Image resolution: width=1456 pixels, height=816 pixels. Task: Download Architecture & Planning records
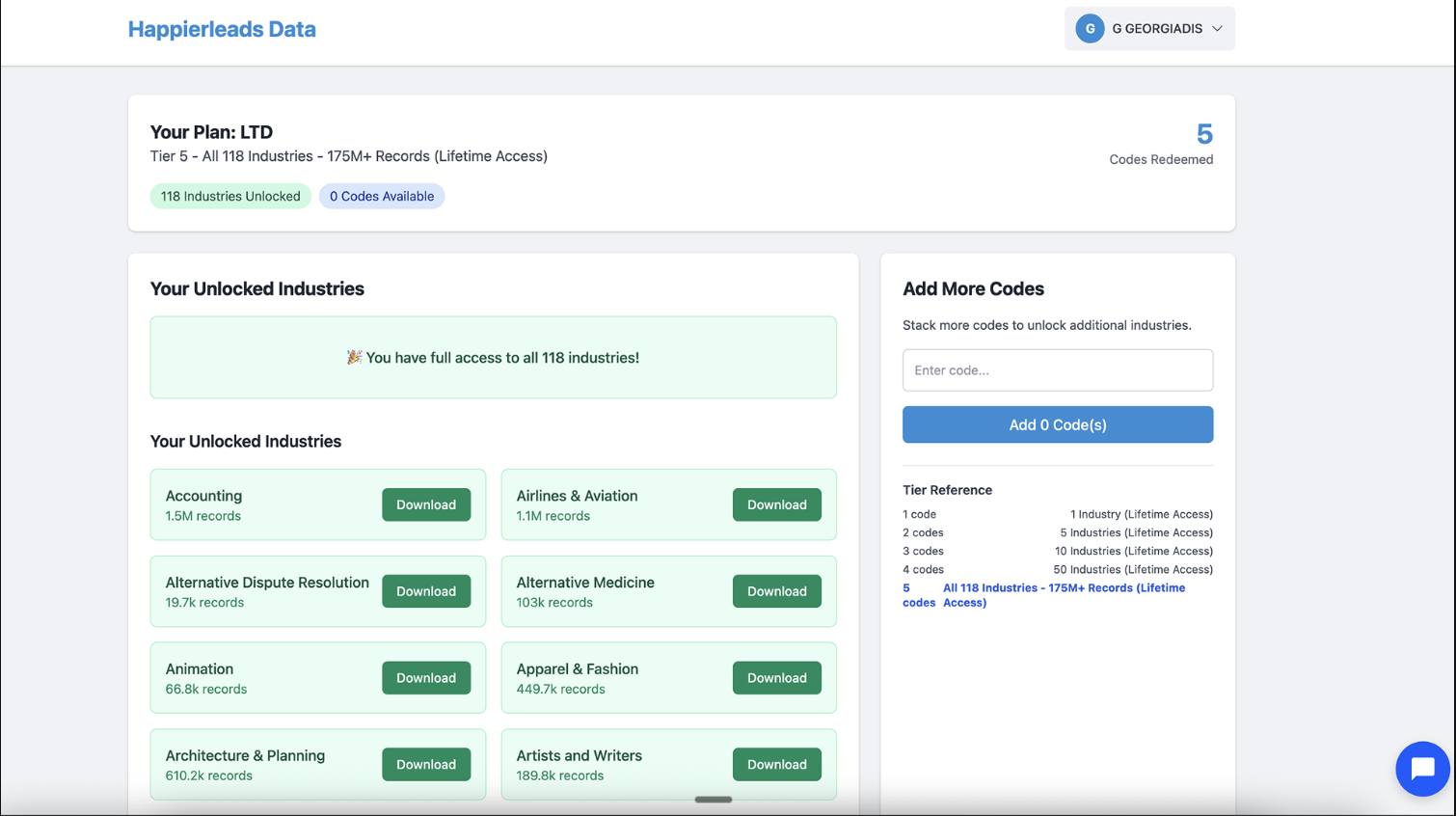[x=426, y=764]
